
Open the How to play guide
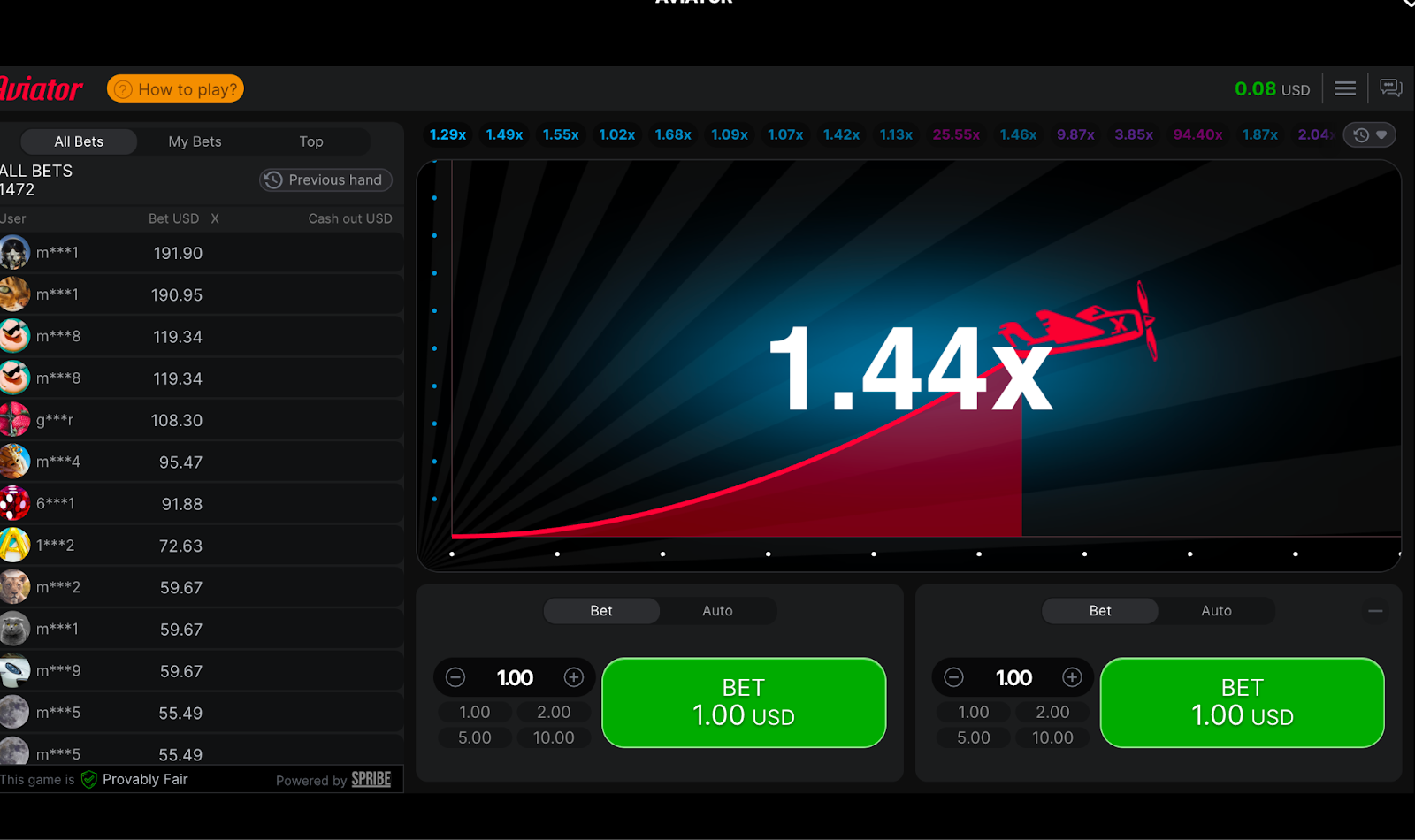click(175, 88)
